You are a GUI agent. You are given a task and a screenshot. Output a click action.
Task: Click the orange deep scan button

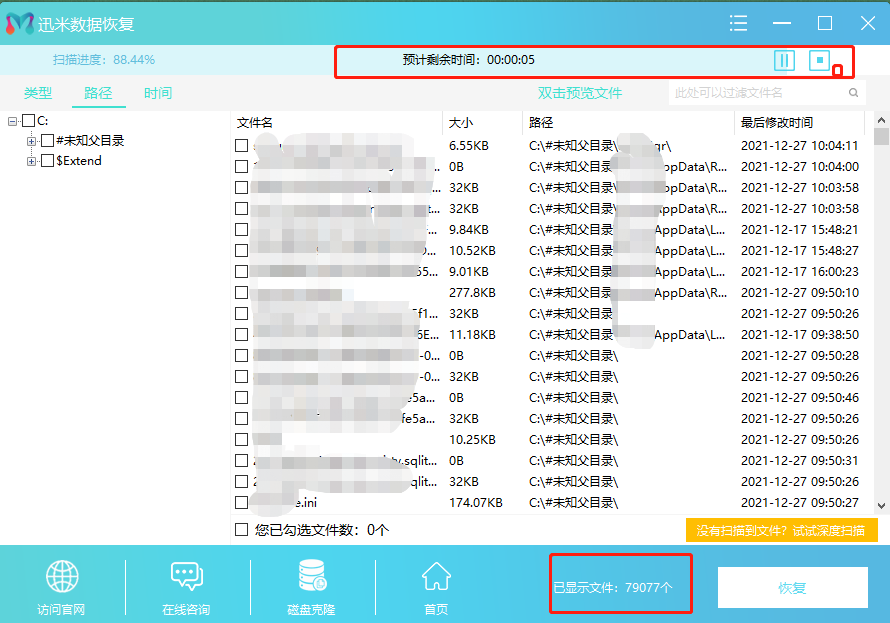(781, 530)
